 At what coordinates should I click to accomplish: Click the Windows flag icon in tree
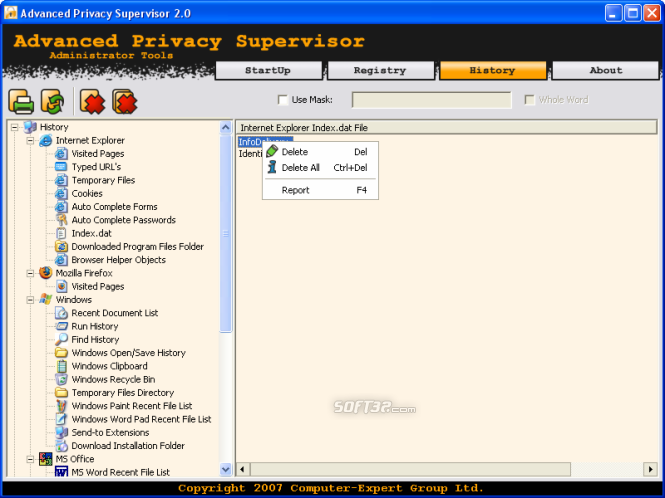click(45, 299)
